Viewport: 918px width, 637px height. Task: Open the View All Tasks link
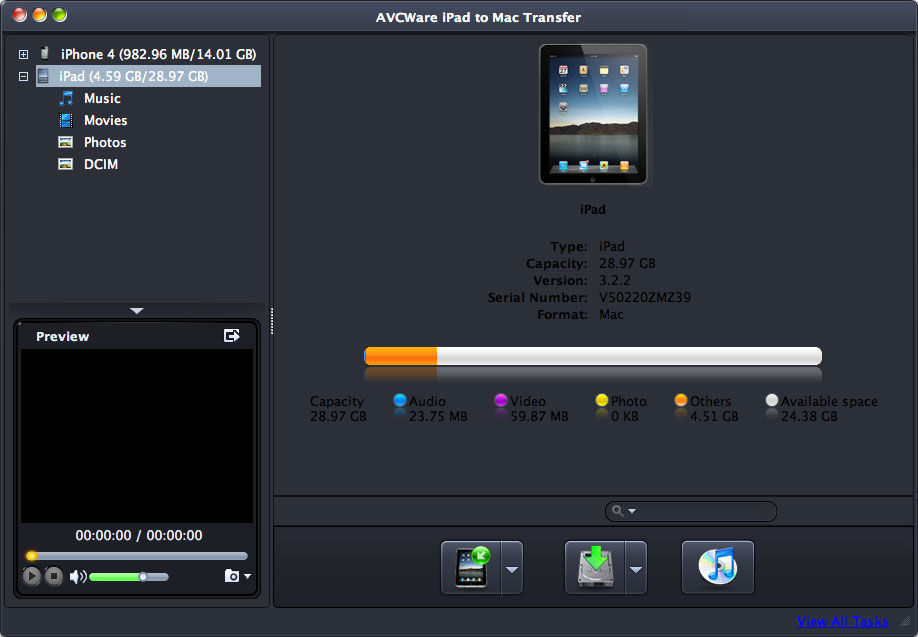click(842, 621)
